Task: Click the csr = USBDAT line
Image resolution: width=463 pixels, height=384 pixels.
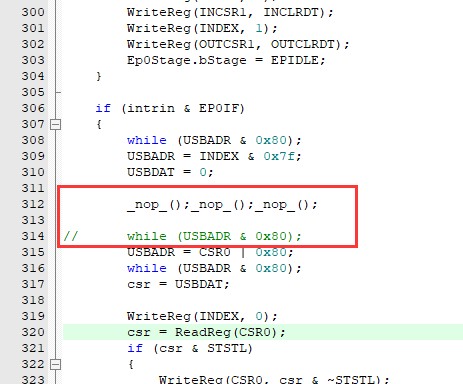Action: pyautogui.click(x=178, y=285)
